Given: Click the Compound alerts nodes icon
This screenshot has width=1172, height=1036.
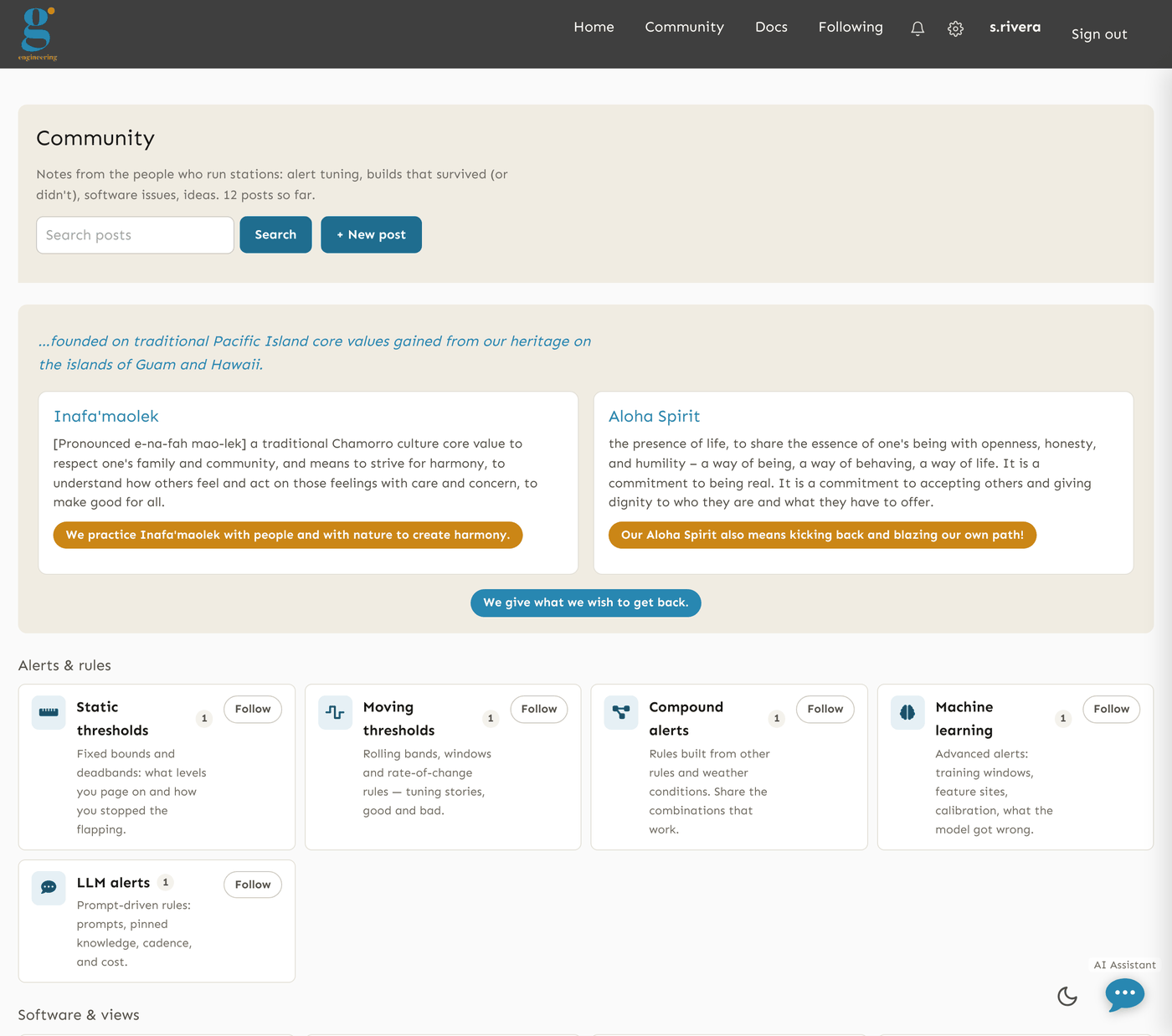Looking at the screenshot, I should click(x=621, y=713).
